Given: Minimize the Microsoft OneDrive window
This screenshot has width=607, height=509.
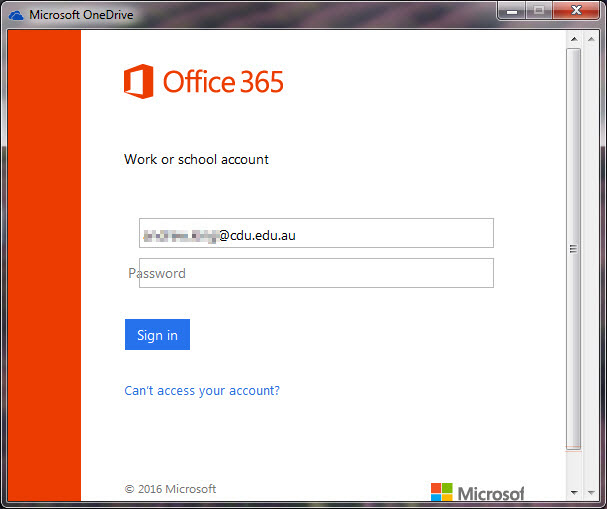Looking at the screenshot, I should point(512,10).
